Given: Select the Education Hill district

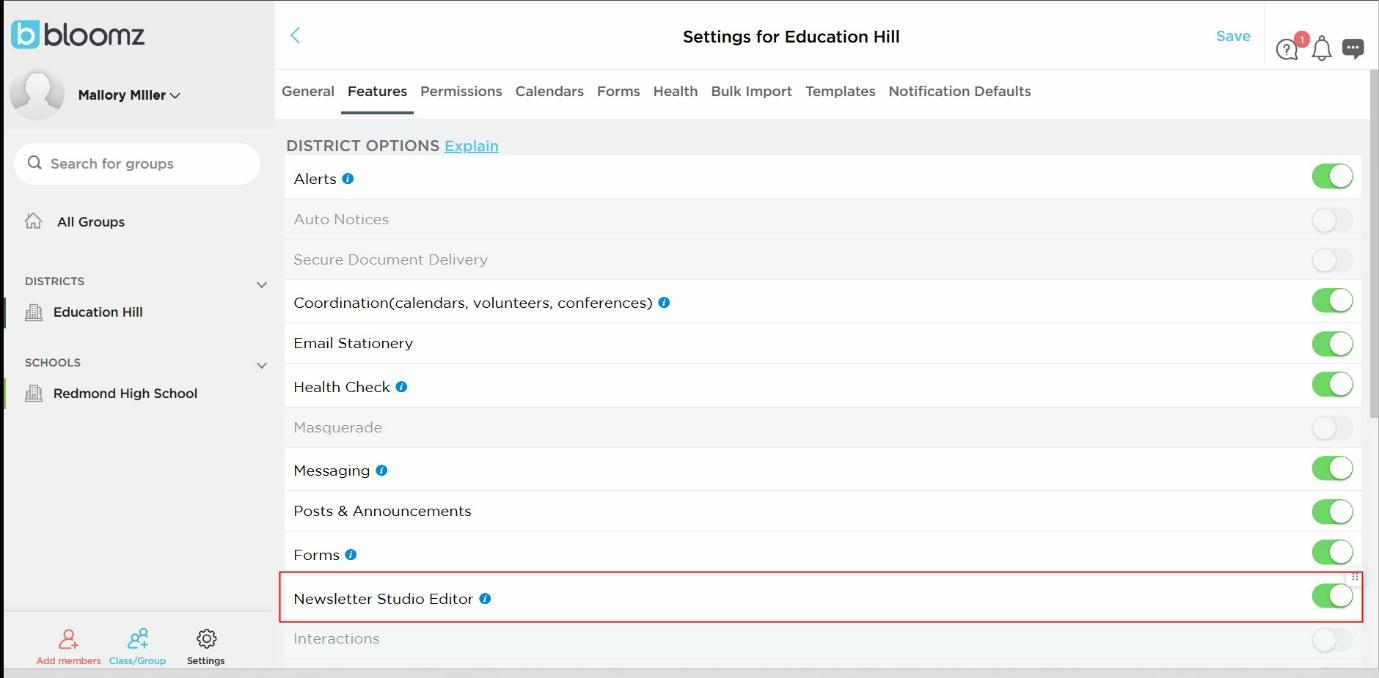Looking at the screenshot, I should pos(98,312).
